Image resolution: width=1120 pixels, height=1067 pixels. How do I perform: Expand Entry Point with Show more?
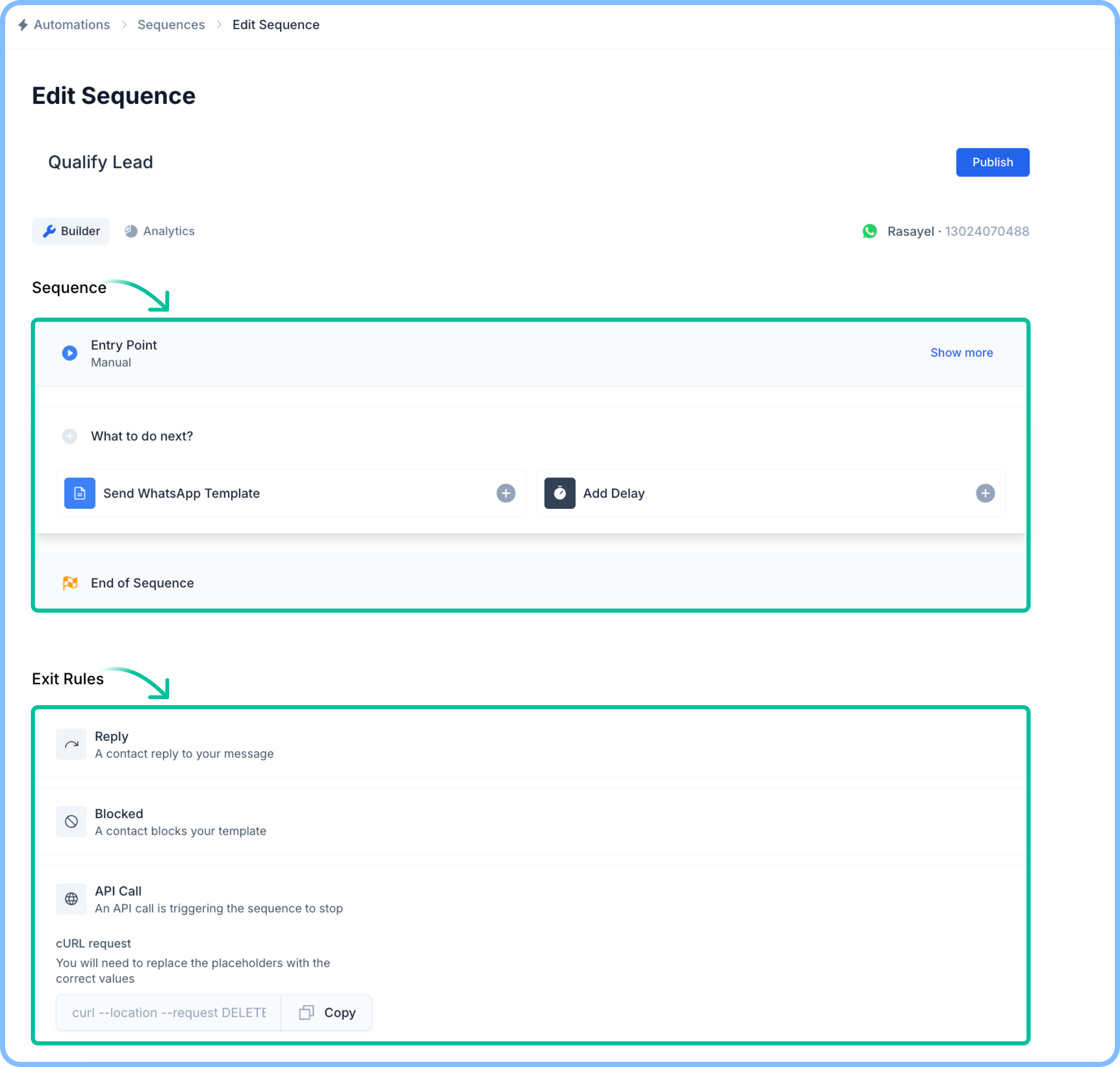(961, 353)
